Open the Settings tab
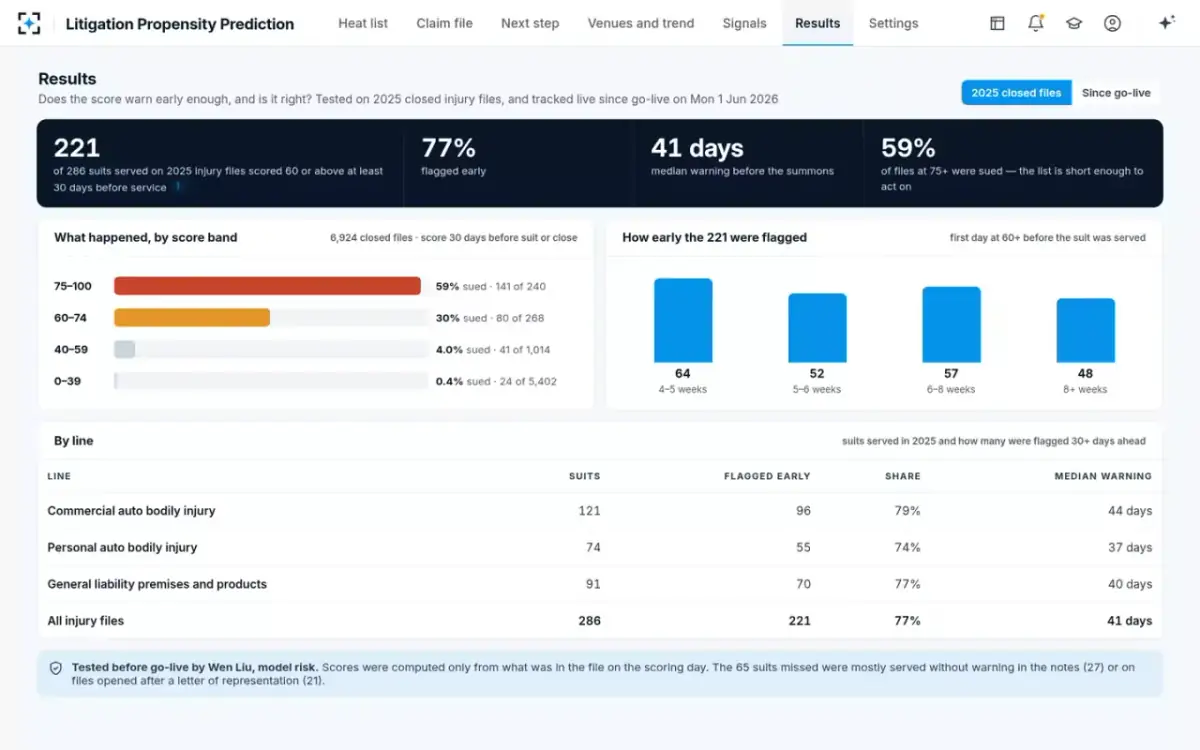The width and height of the screenshot is (1200, 750). click(893, 23)
